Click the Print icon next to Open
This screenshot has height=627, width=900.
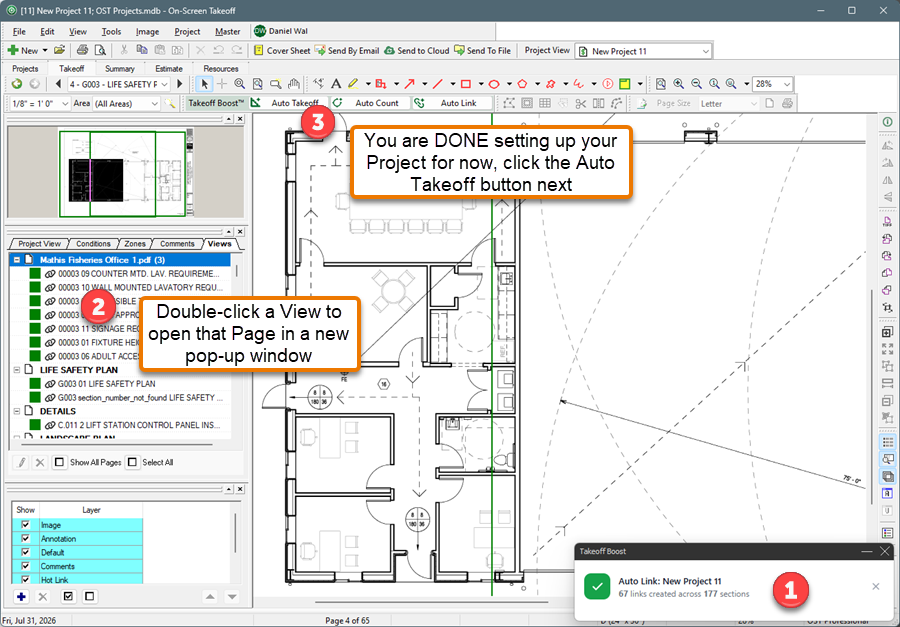pos(82,51)
